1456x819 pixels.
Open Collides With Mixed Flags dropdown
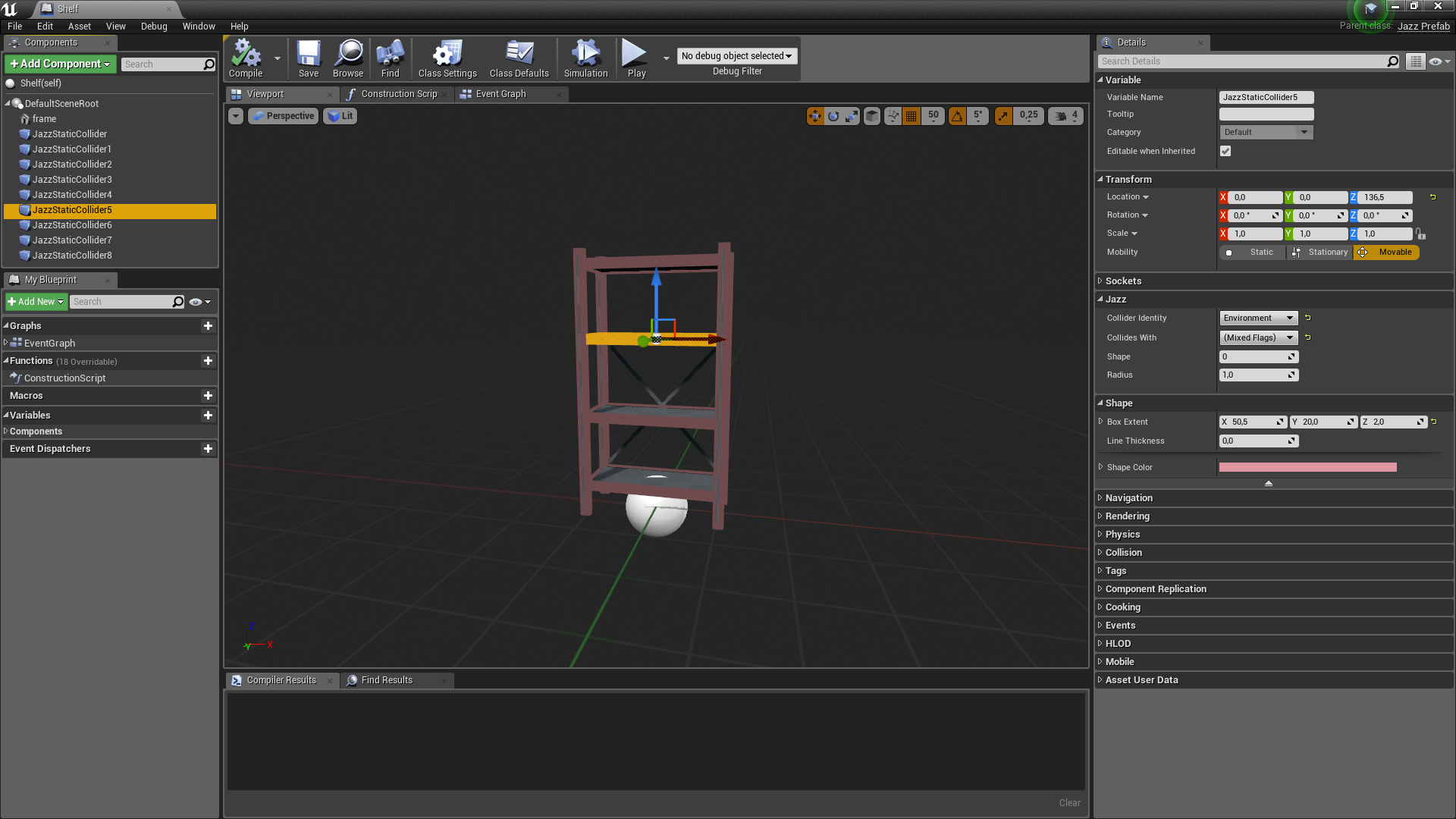(x=1259, y=338)
